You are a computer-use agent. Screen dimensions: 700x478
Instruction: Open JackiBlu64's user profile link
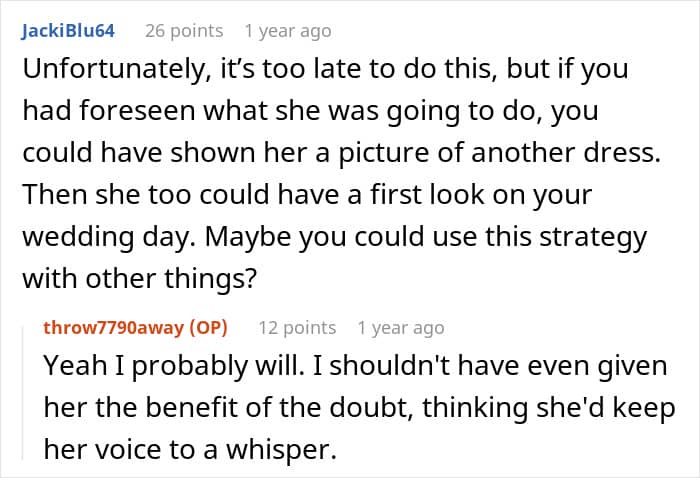coord(68,31)
